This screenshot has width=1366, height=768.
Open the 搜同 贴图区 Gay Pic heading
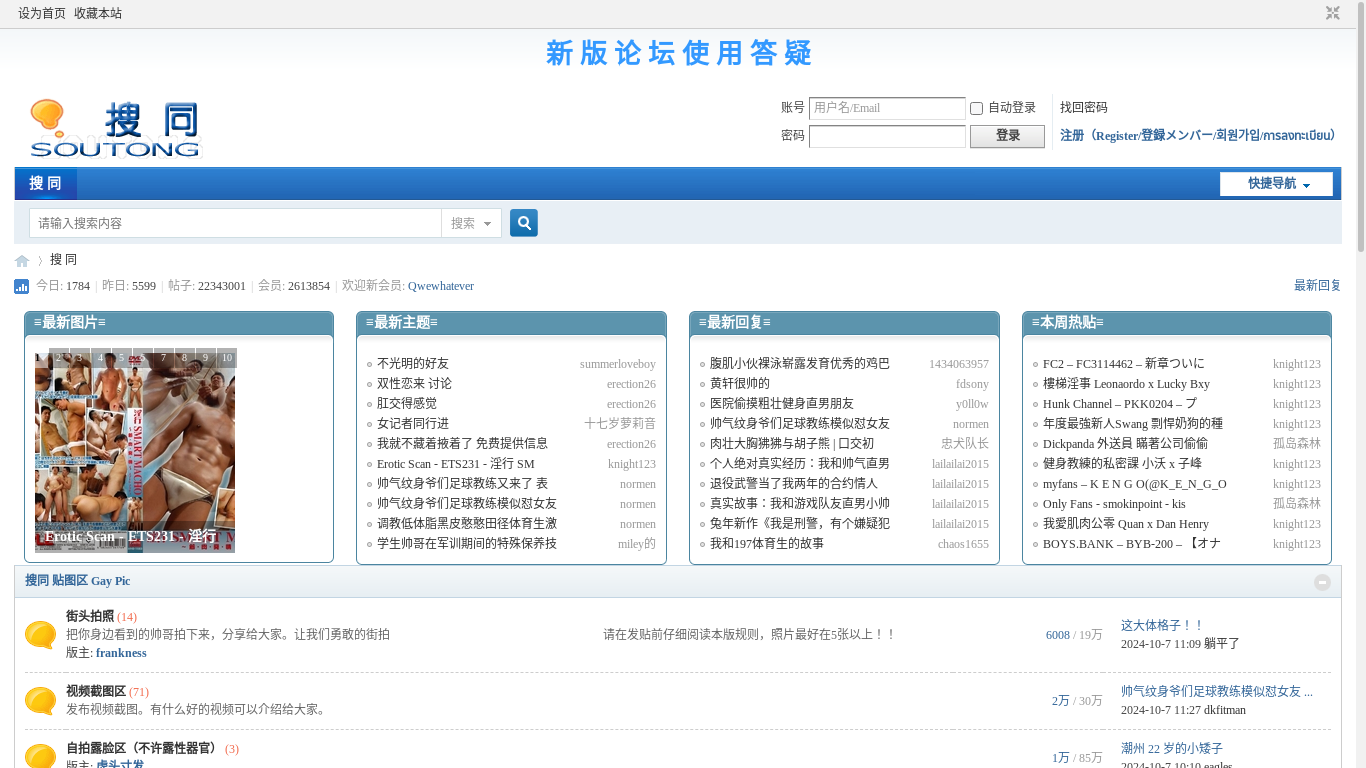[x=77, y=581]
